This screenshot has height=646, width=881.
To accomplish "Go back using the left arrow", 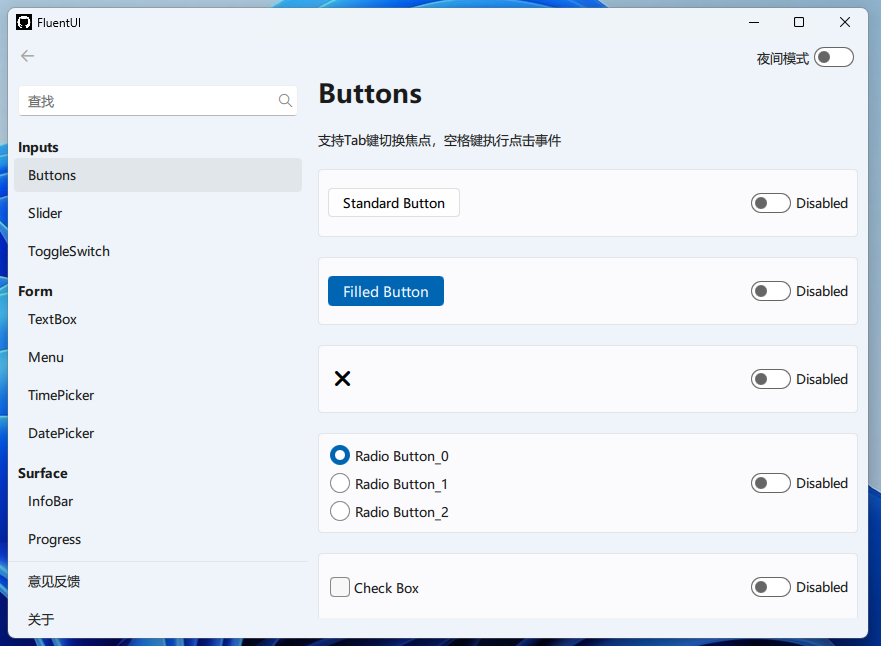I will coord(28,56).
